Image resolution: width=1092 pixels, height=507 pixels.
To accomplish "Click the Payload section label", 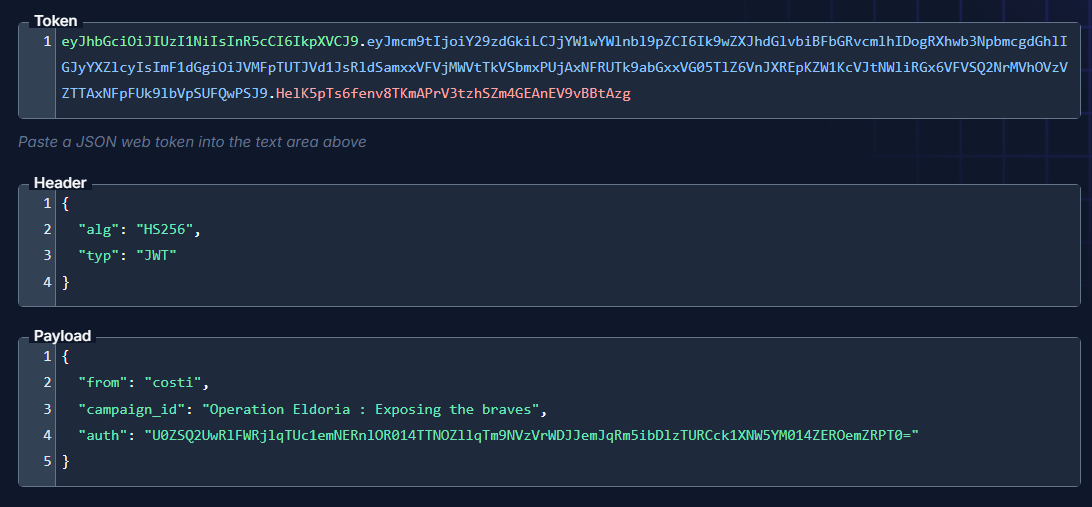I will [x=62, y=336].
